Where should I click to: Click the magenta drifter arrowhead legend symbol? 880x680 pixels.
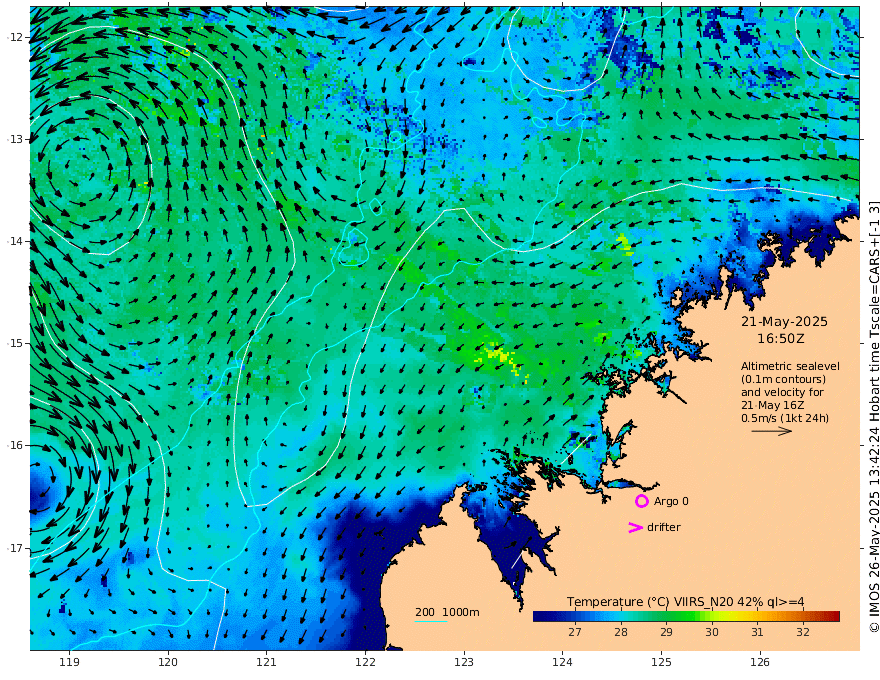(x=635, y=527)
